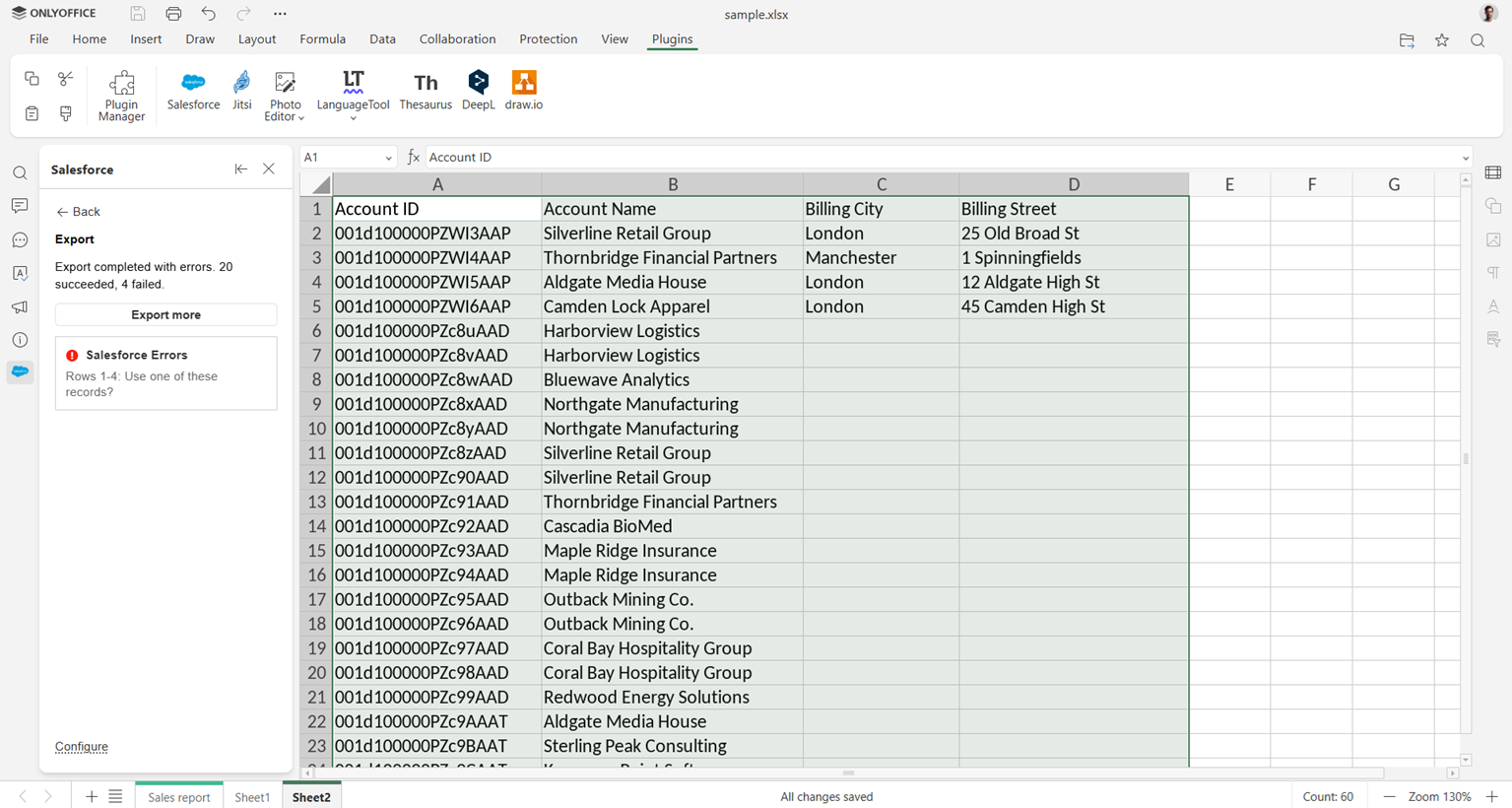Select cell containing Manchester
Image resolution: width=1512 pixels, height=808 pixels.
tap(882, 257)
